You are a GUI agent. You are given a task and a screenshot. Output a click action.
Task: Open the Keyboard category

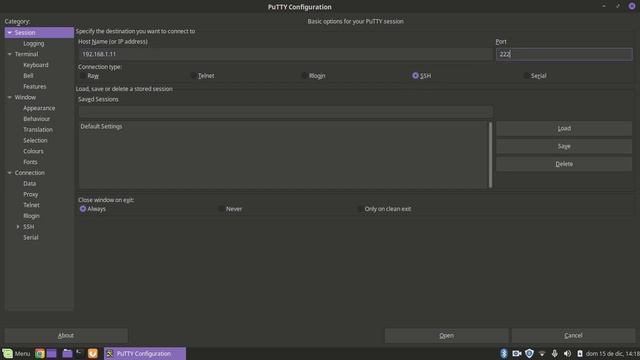pyautogui.click(x=36, y=65)
